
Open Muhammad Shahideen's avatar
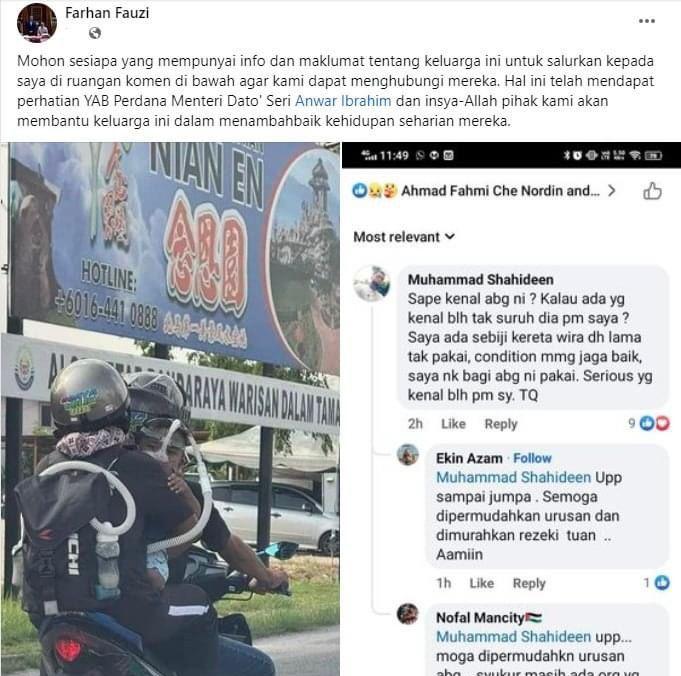point(372,283)
